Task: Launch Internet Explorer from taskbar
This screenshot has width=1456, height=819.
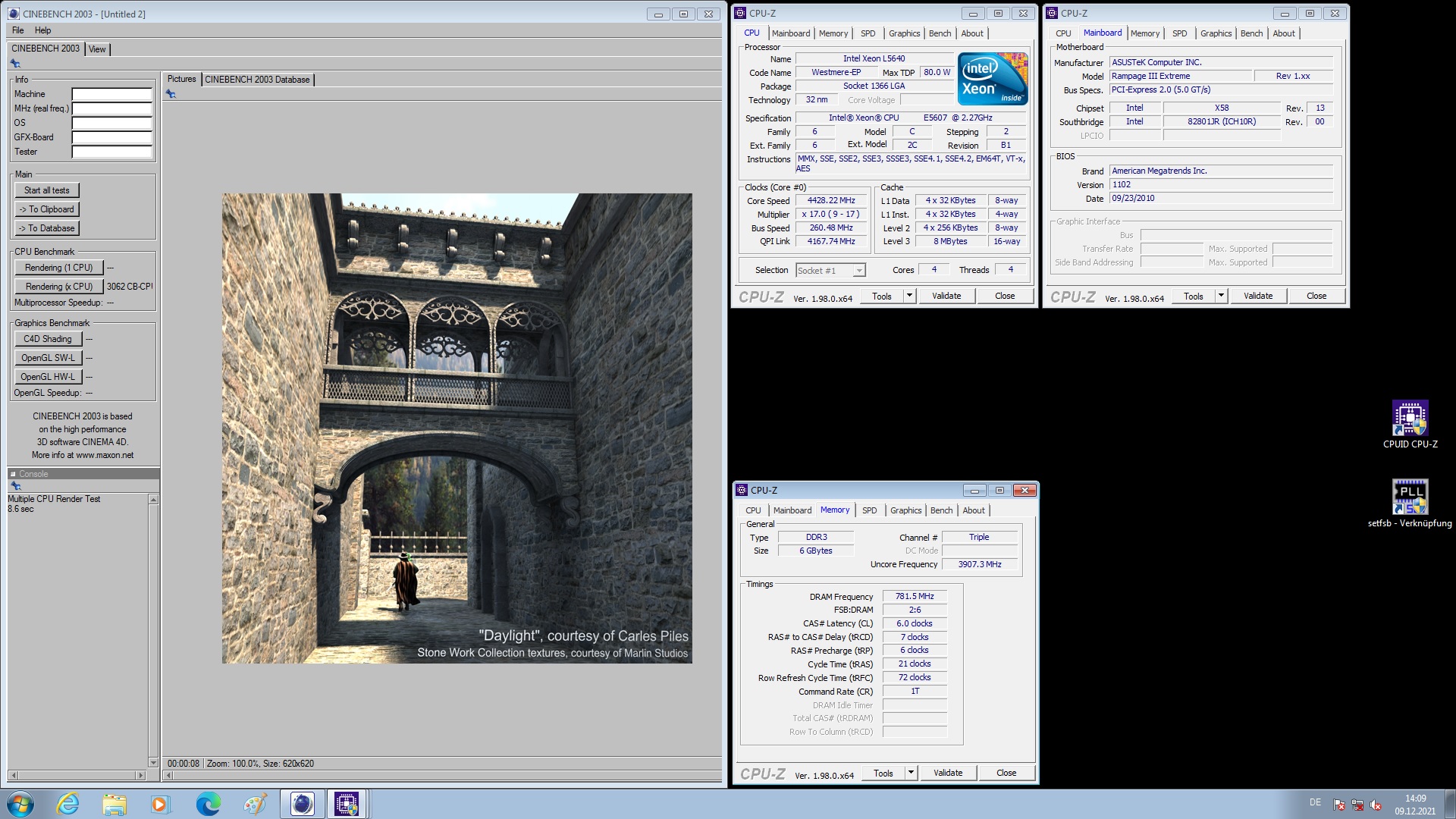Action: coord(68,804)
